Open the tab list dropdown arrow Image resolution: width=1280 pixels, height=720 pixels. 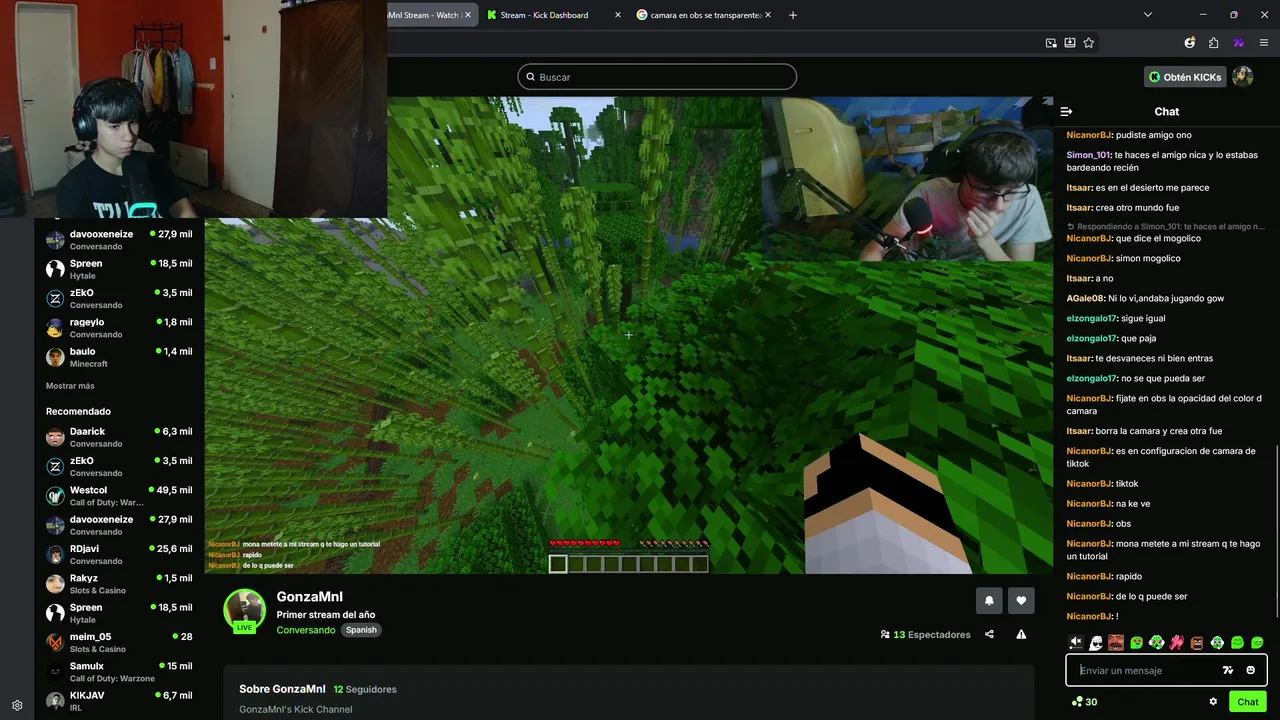tap(1148, 15)
